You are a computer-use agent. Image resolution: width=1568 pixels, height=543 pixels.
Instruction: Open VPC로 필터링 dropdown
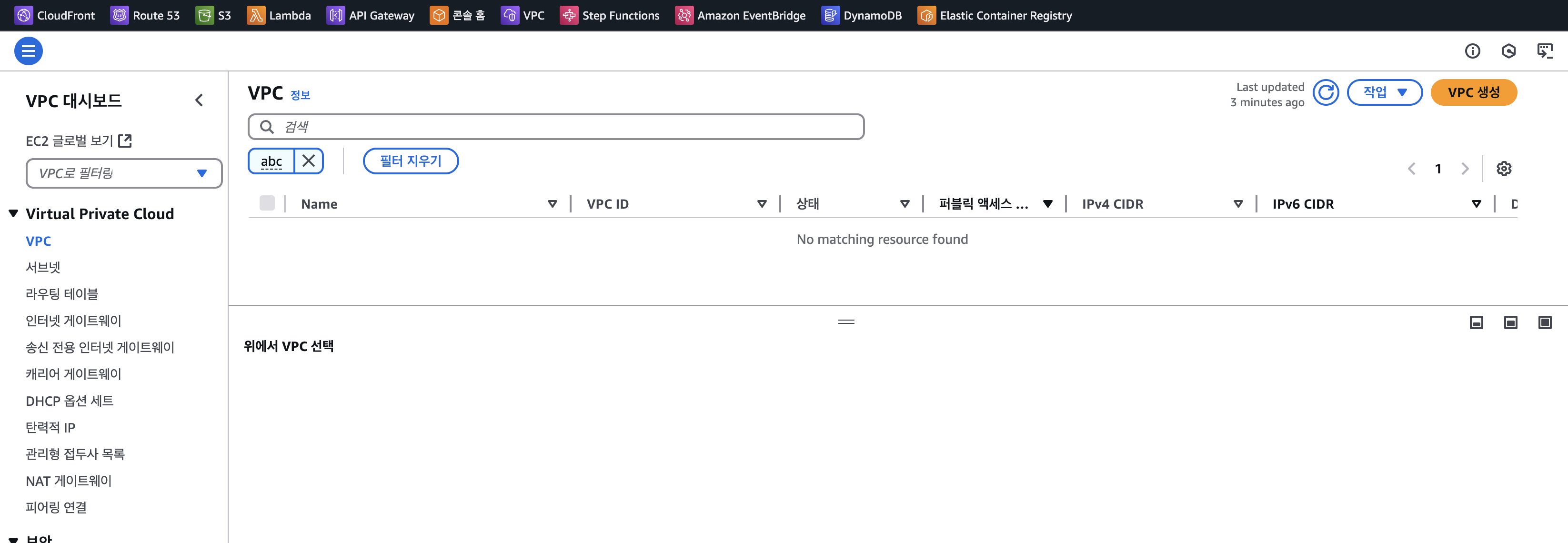click(124, 173)
